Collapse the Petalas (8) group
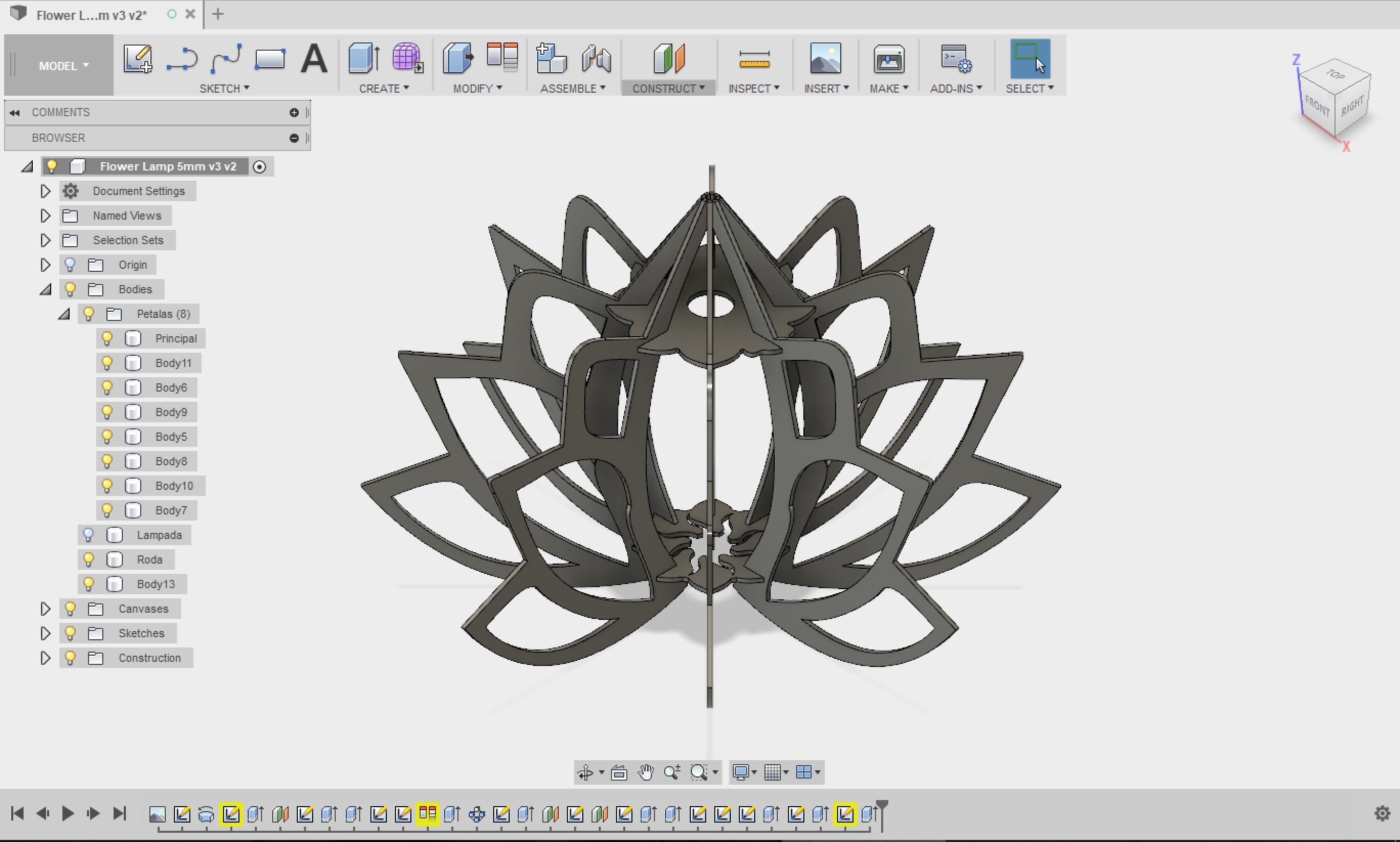This screenshot has width=1400, height=842. (x=64, y=314)
